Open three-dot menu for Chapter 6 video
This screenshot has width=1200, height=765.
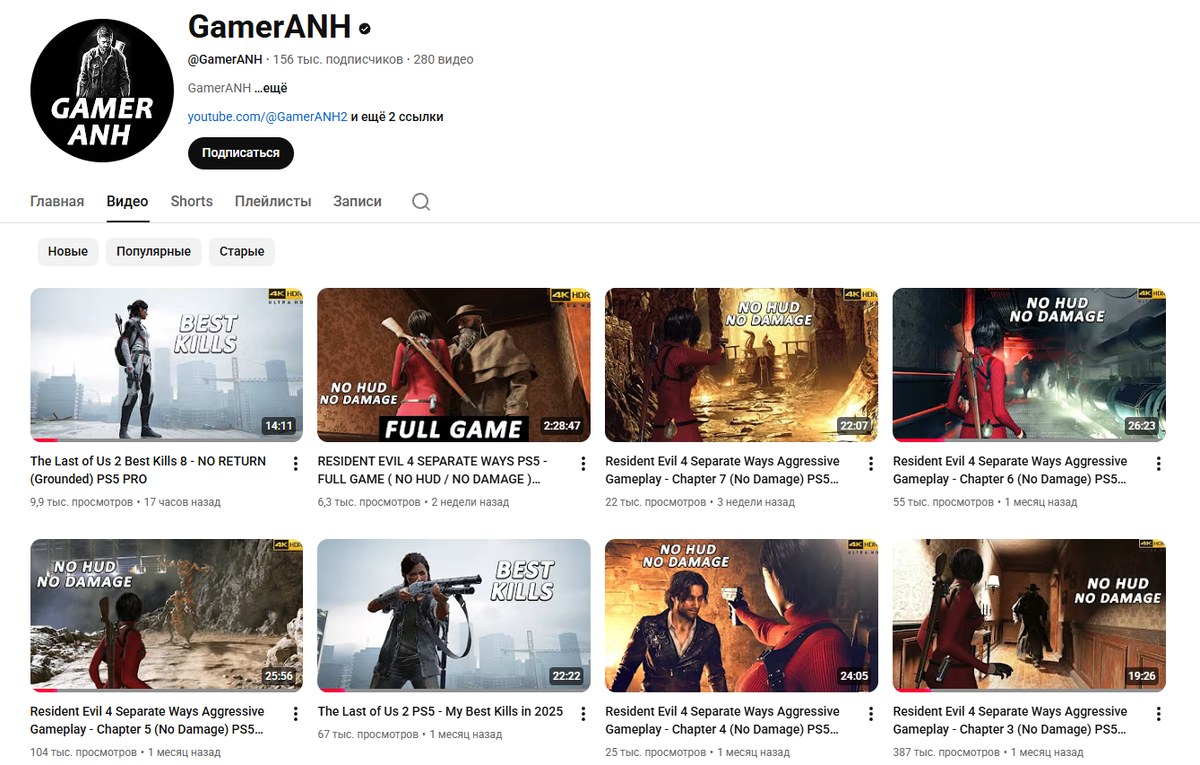1158,463
